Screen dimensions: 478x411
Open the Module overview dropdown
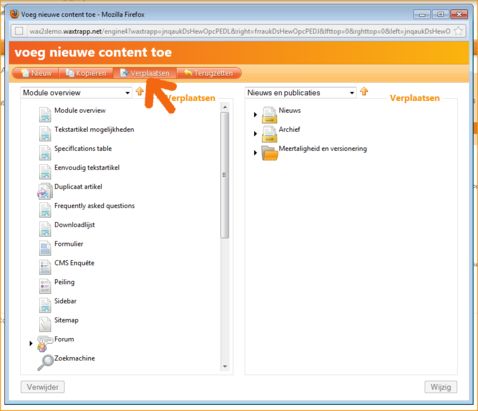click(x=76, y=93)
